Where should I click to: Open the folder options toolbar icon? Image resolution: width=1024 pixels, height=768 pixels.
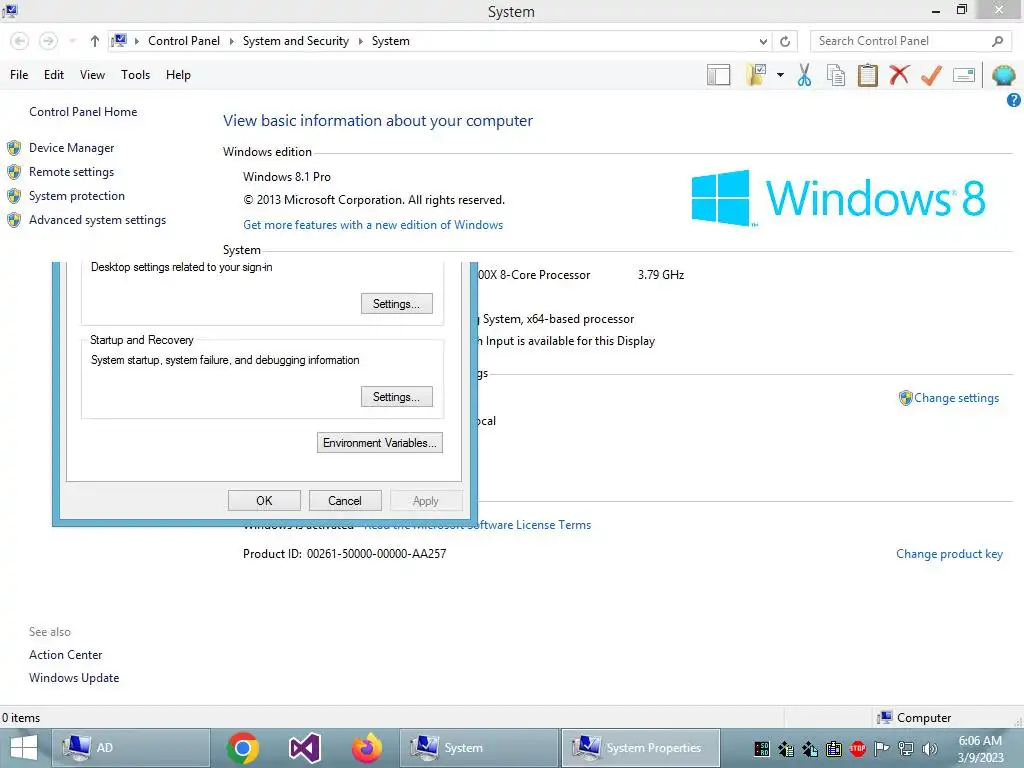click(757, 75)
